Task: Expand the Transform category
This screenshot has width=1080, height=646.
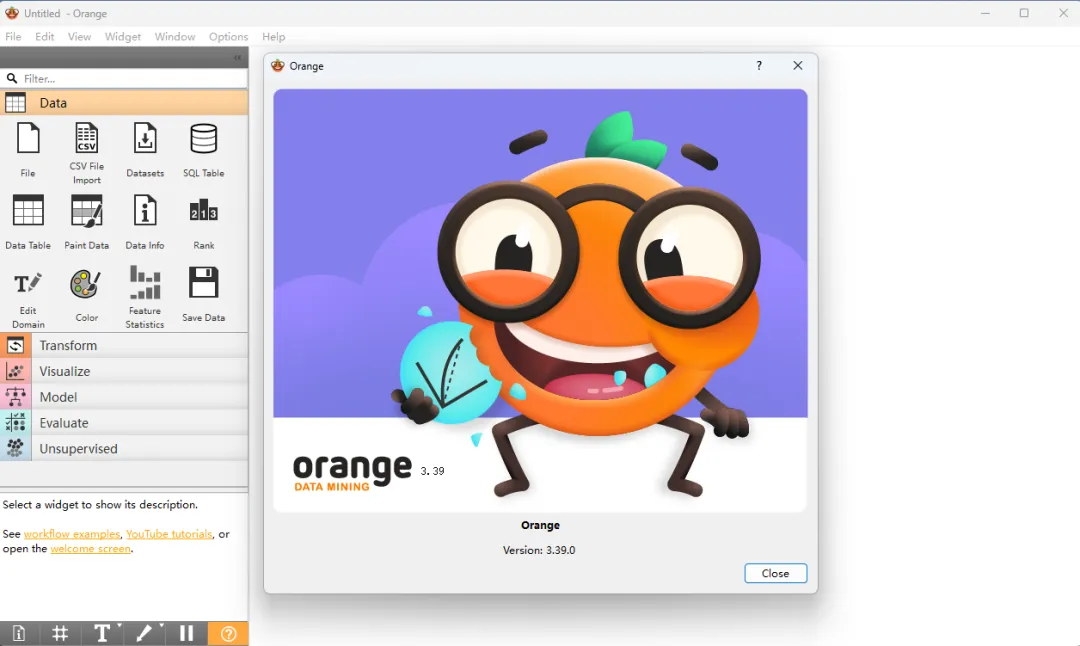Action: click(124, 345)
